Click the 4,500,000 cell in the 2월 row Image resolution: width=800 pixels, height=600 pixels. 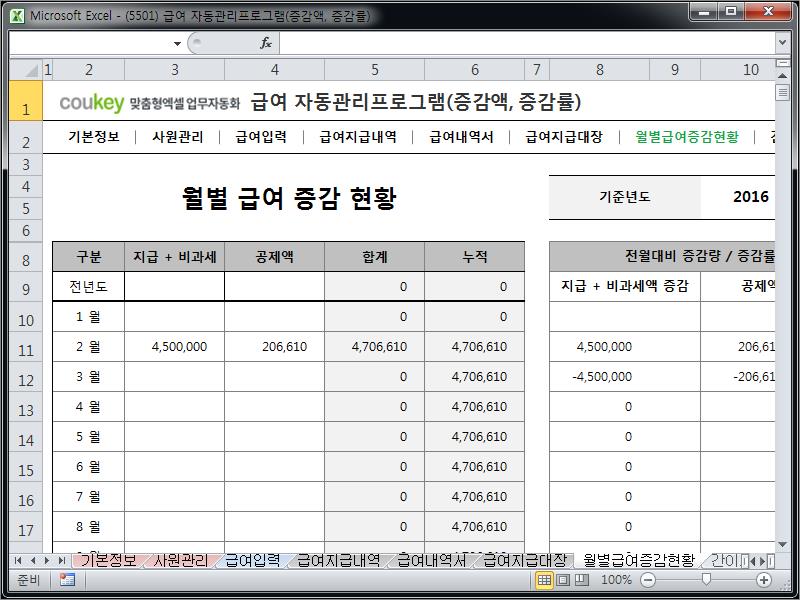[x=174, y=347]
